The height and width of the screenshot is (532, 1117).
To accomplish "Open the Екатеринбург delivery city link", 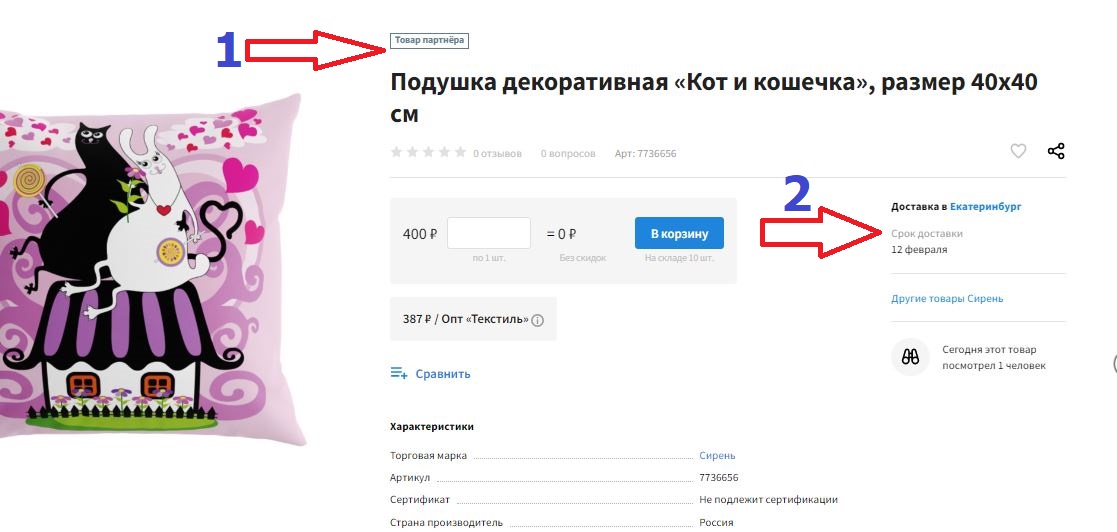I will pos(985,207).
